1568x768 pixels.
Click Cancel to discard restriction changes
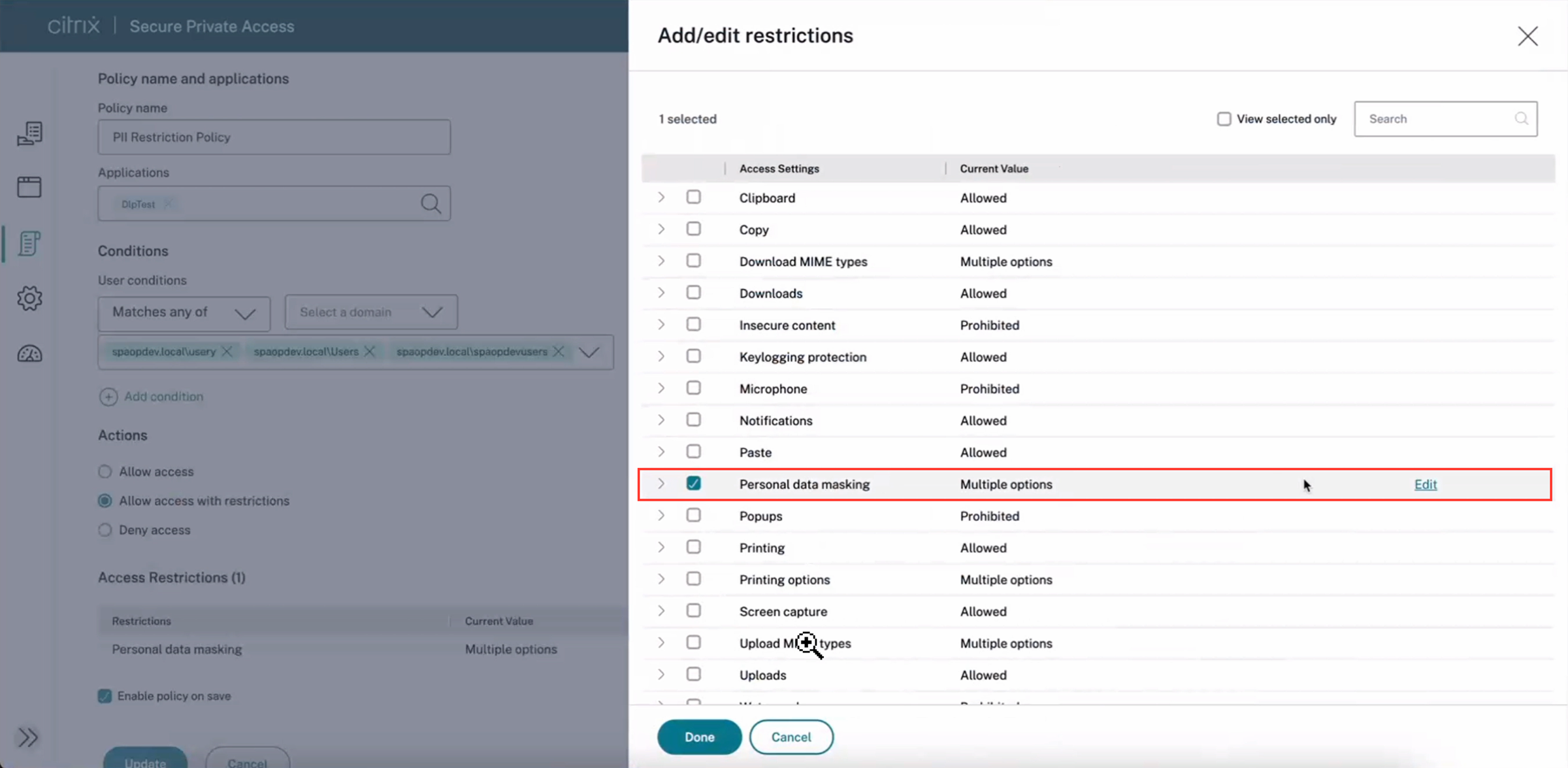pyautogui.click(x=791, y=736)
